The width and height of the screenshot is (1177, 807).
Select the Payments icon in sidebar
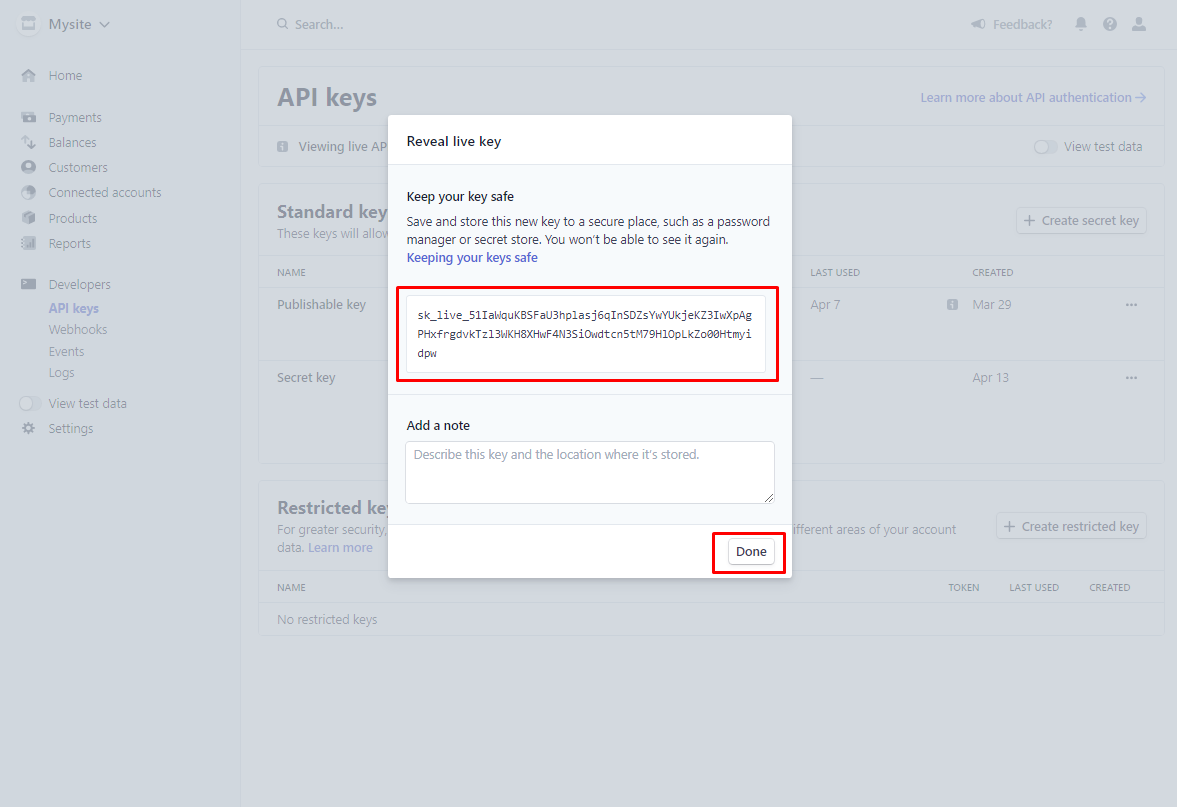click(x=28, y=117)
